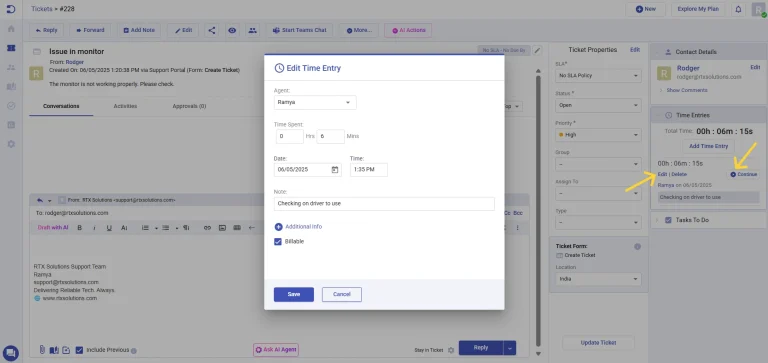Image resolution: width=768 pixels, height=363 pixels.
Task: Click Edit in the ticket toolbar
Action: [x=183, y=30]
